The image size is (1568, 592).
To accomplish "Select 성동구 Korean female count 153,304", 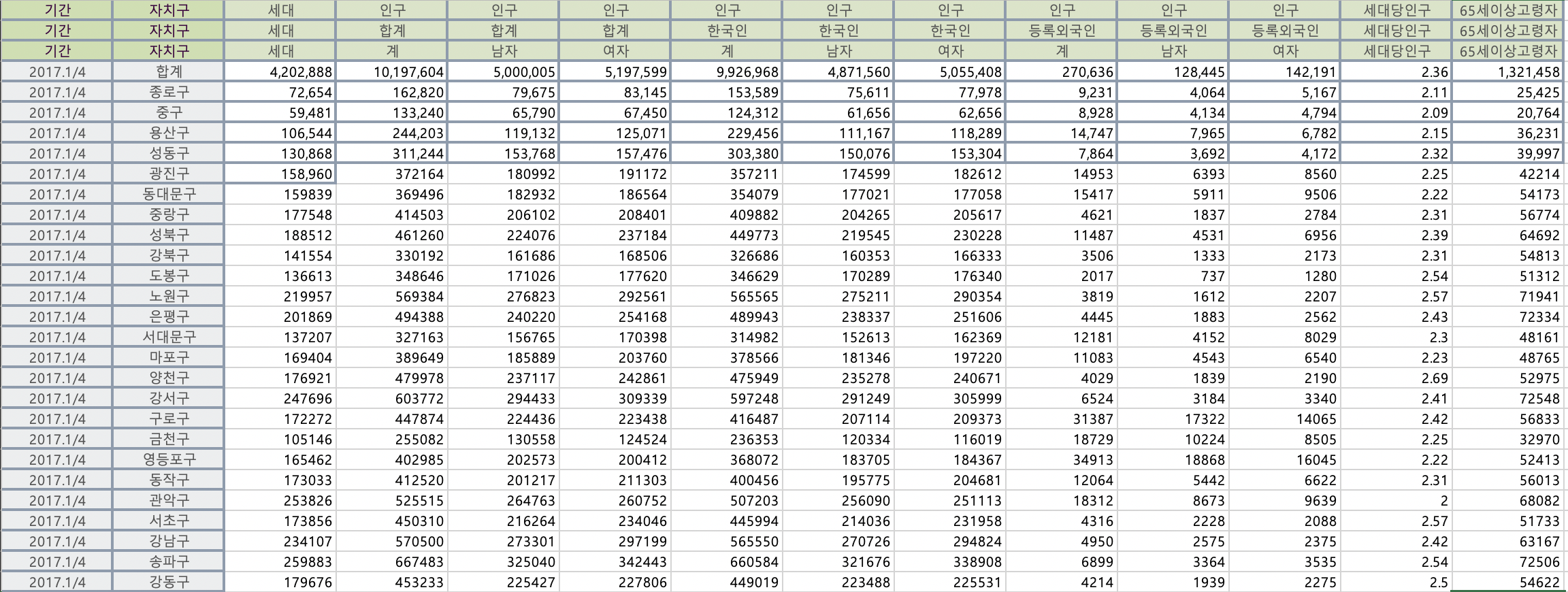I will click(x=949, y=153).
